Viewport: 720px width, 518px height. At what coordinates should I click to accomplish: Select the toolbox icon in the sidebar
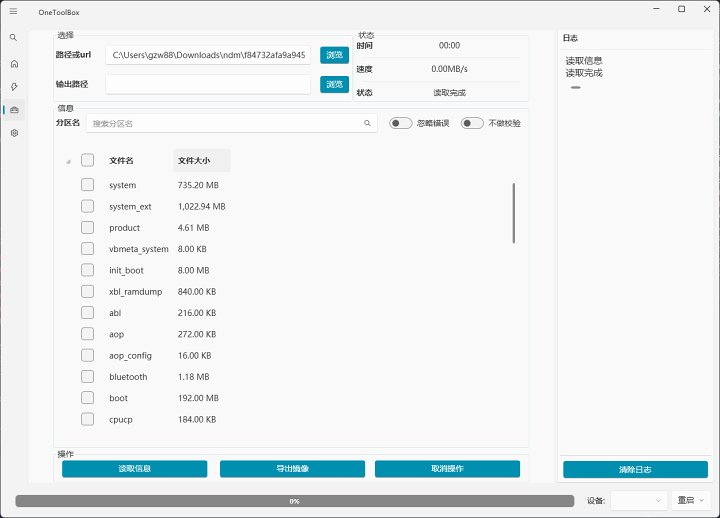(14, 109)
